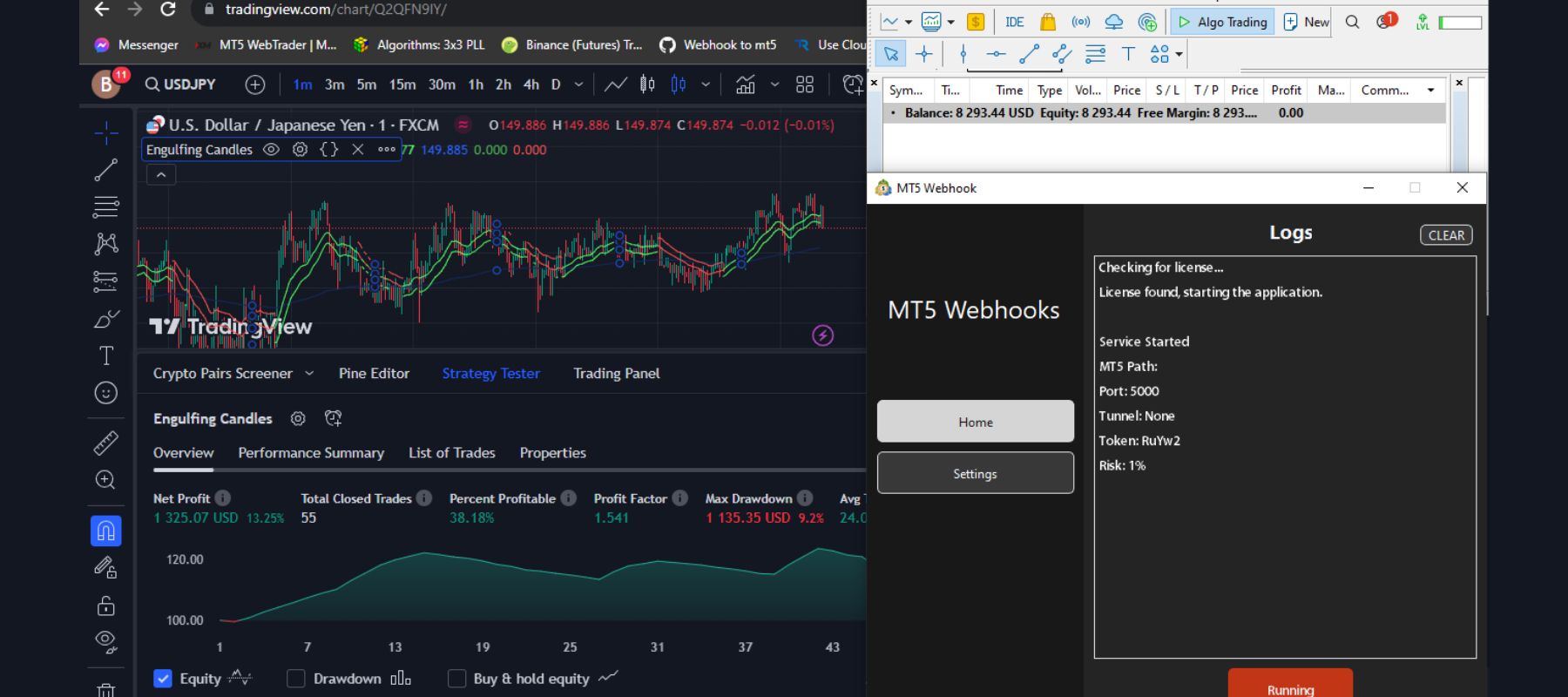Set the chart interval to 1h

[476, 85]
